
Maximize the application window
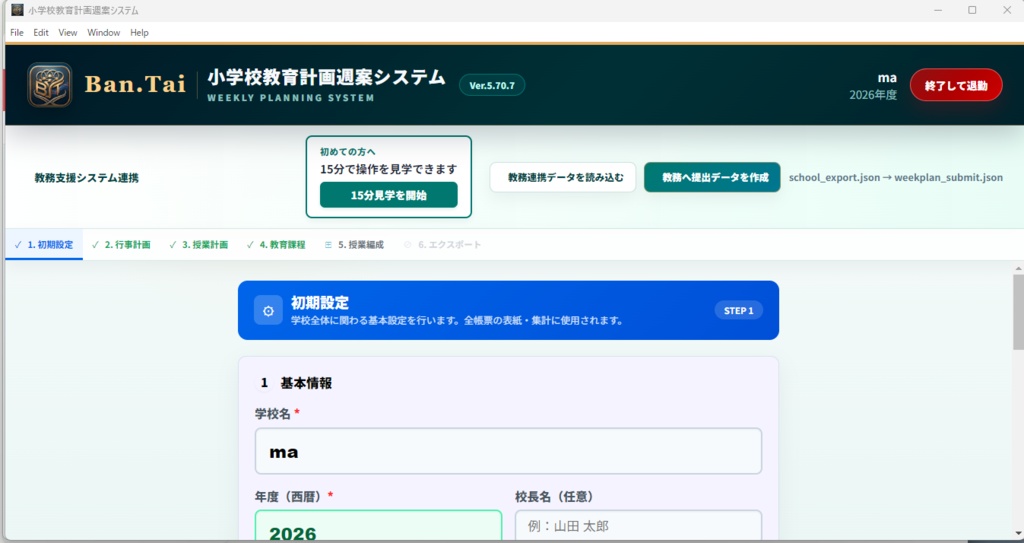[x=972, y=10]
